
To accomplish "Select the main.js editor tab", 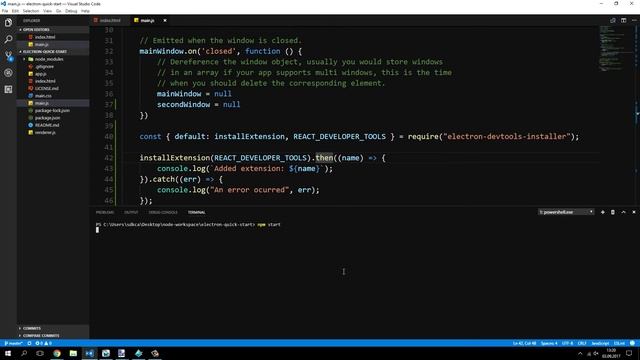I will (146, 20).
